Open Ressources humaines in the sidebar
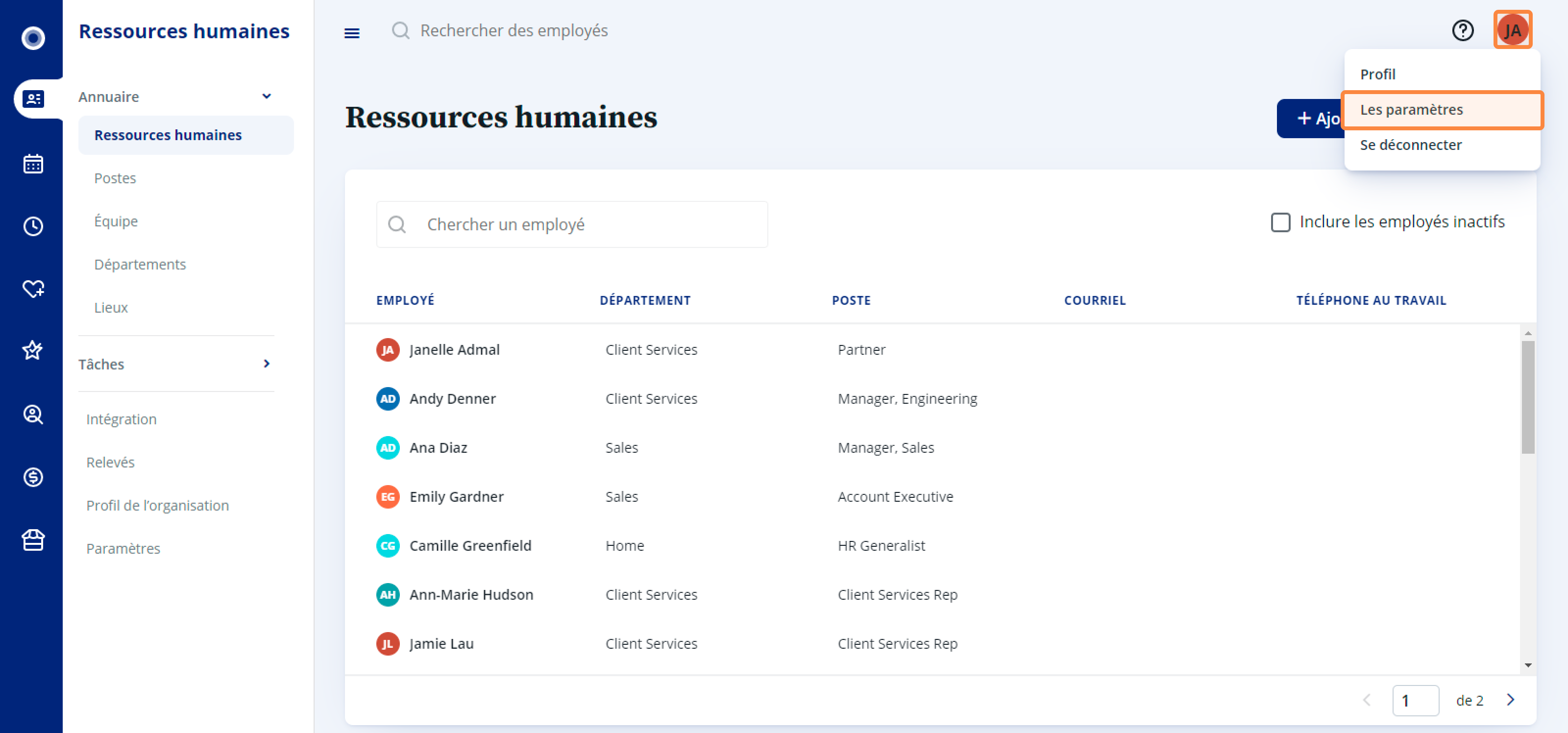The width and height of the screenshot is (1568, 733). point(186,135)
